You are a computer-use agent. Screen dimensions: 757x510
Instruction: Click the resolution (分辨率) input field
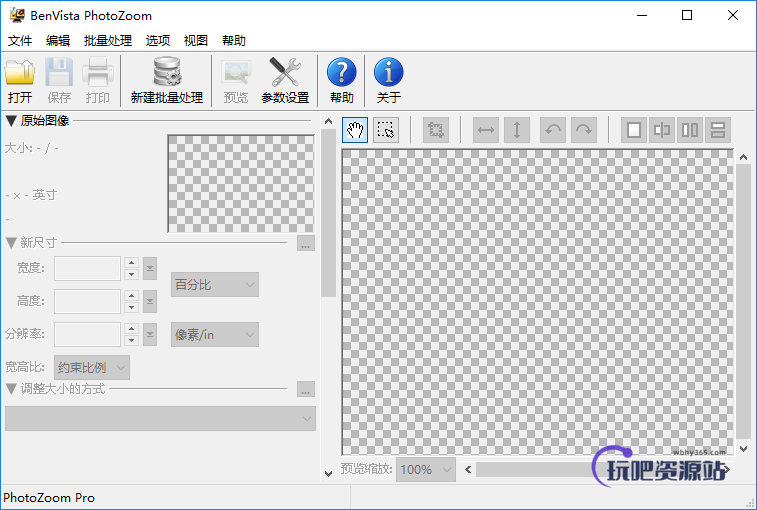[87, 335]
